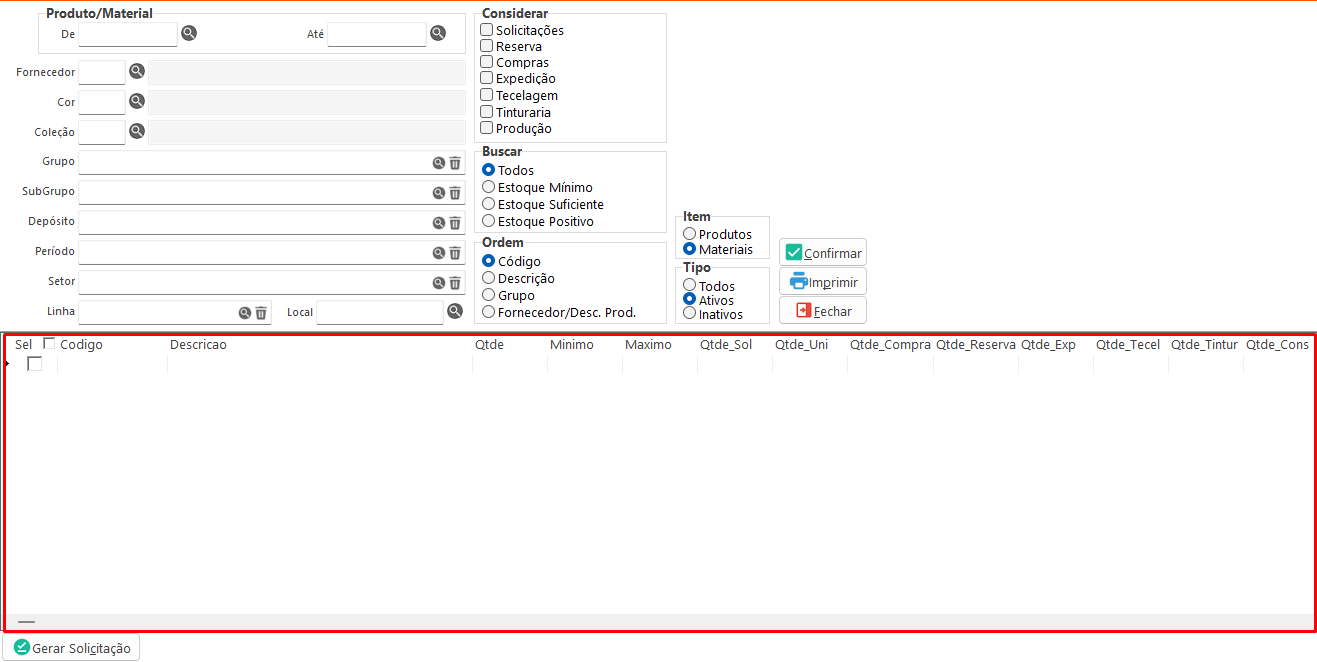Choose Produtos under Item
The image size is (1317, 662).
690,234
